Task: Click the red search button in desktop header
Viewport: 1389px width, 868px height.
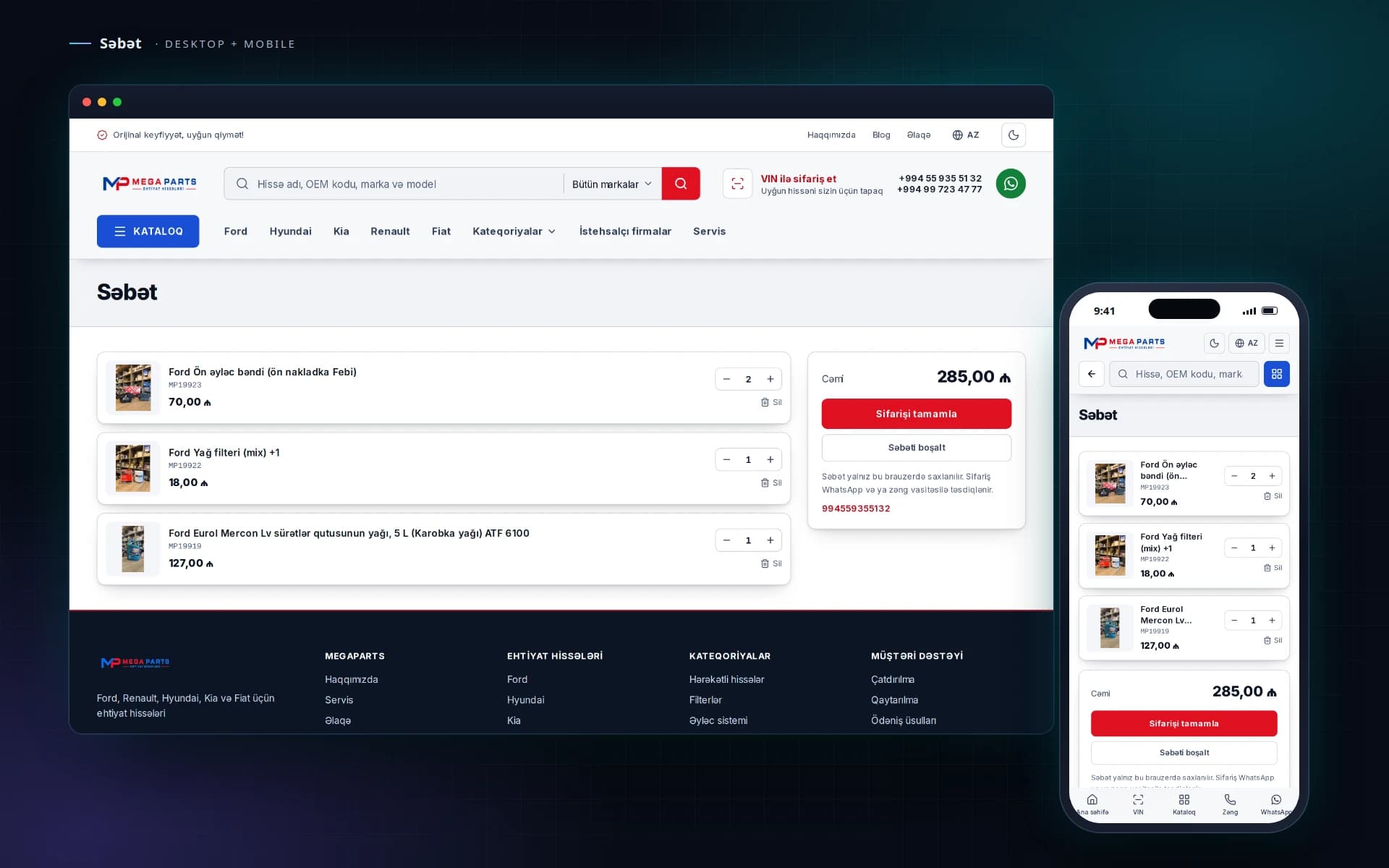Action: point(680,184)
